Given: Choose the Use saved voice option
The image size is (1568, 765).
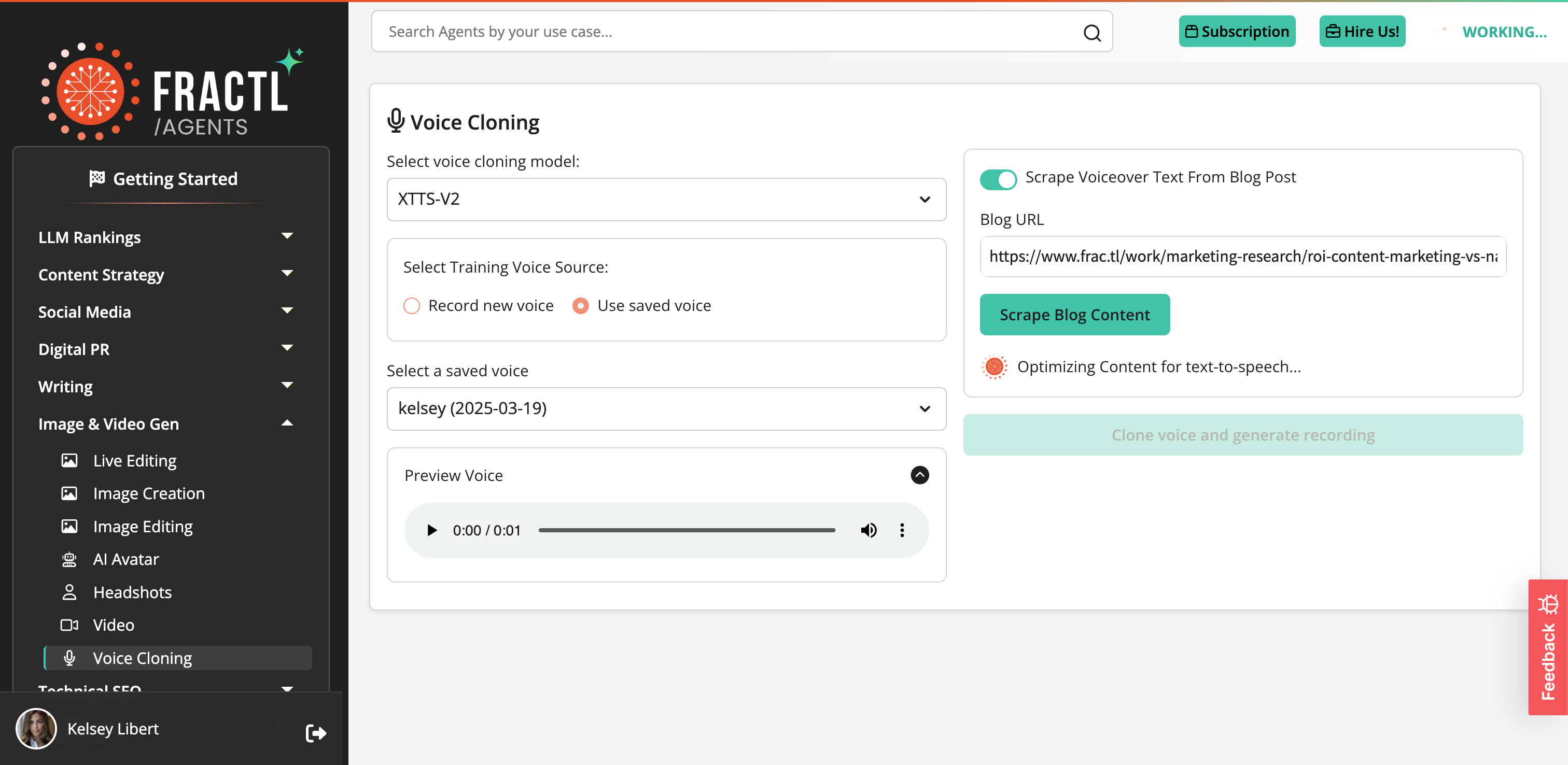Looking at the screenshot, I should click(580, 305).
